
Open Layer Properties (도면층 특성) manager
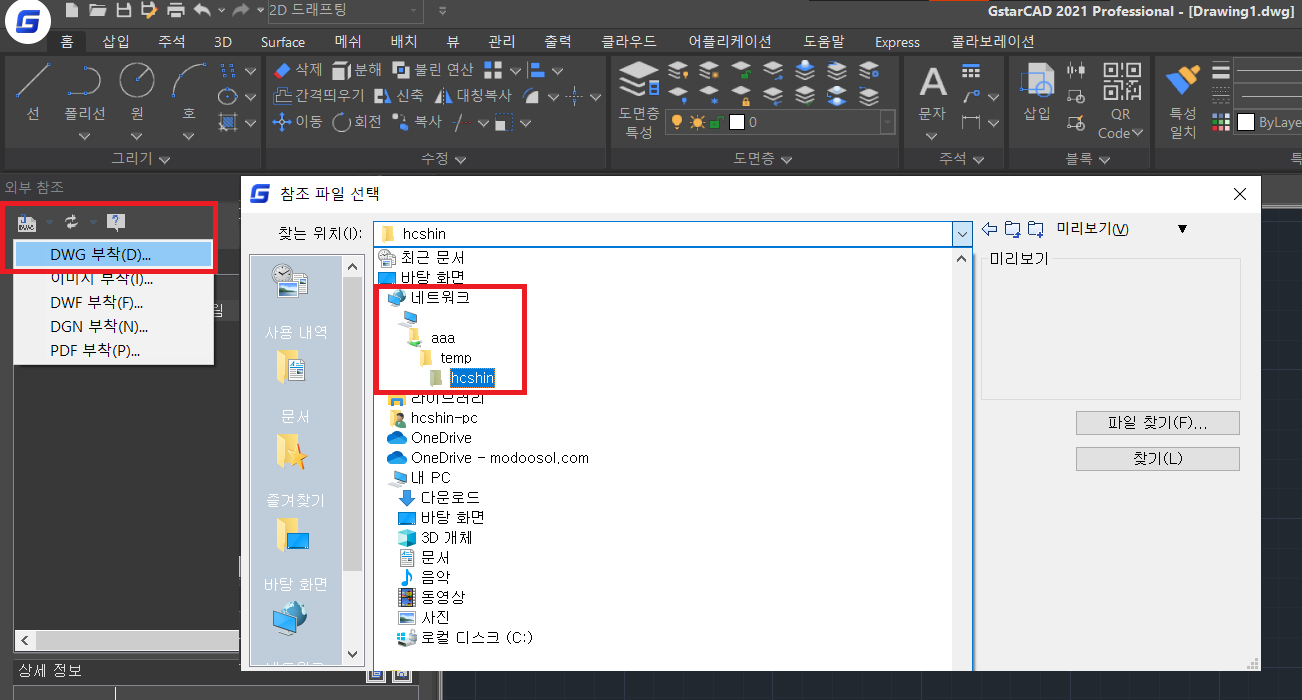pyautogui.click(x=639, y=100)
